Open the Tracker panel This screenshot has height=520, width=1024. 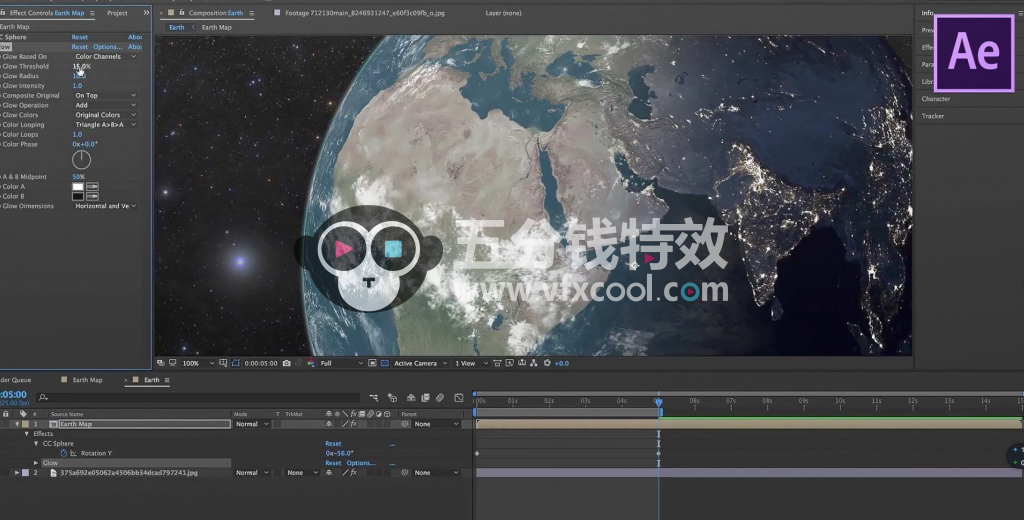pyautogui.click(x=933, y=116)
